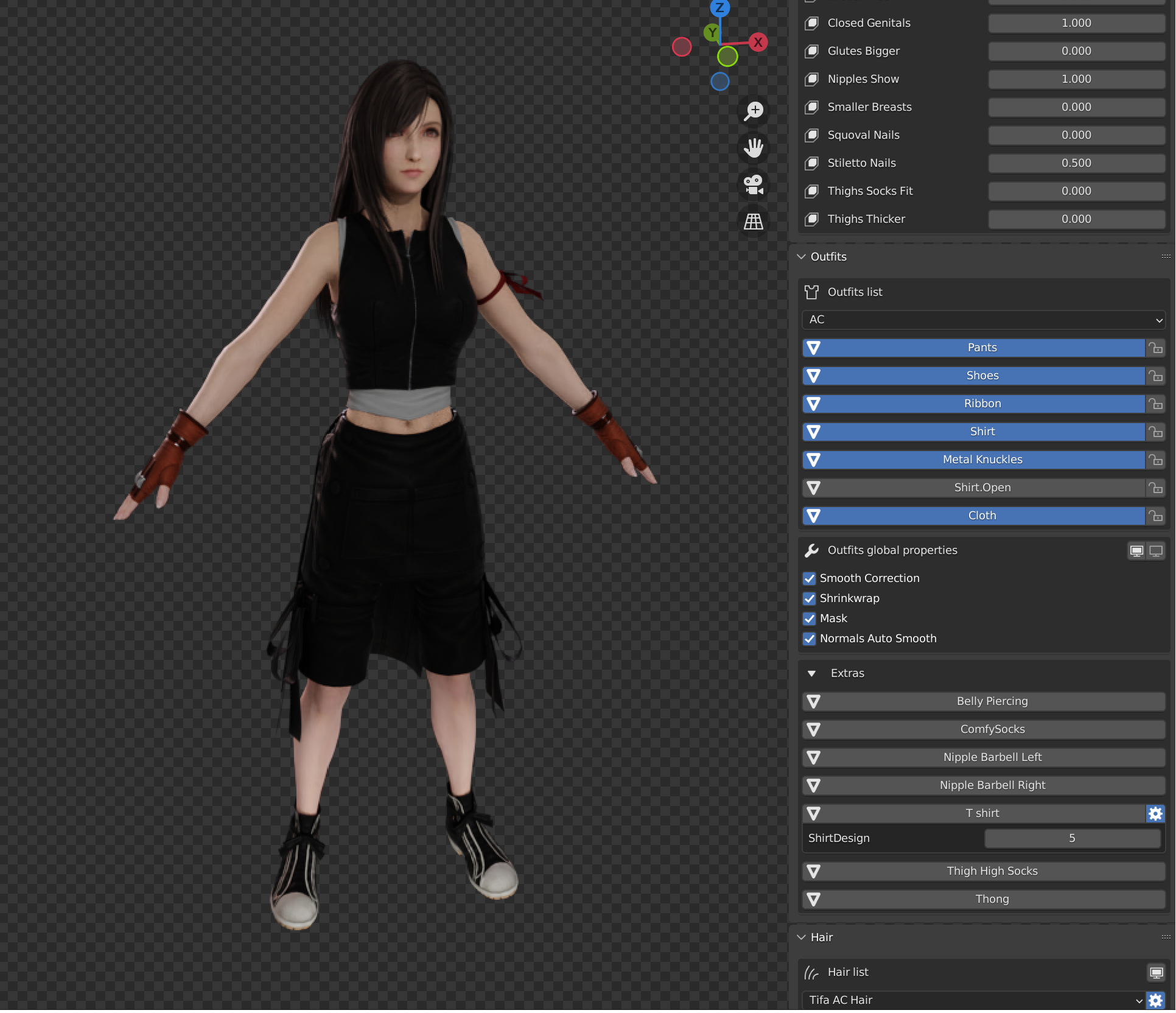
Task: Toggle the lock icon on Pants
Action: (1155, 348)
